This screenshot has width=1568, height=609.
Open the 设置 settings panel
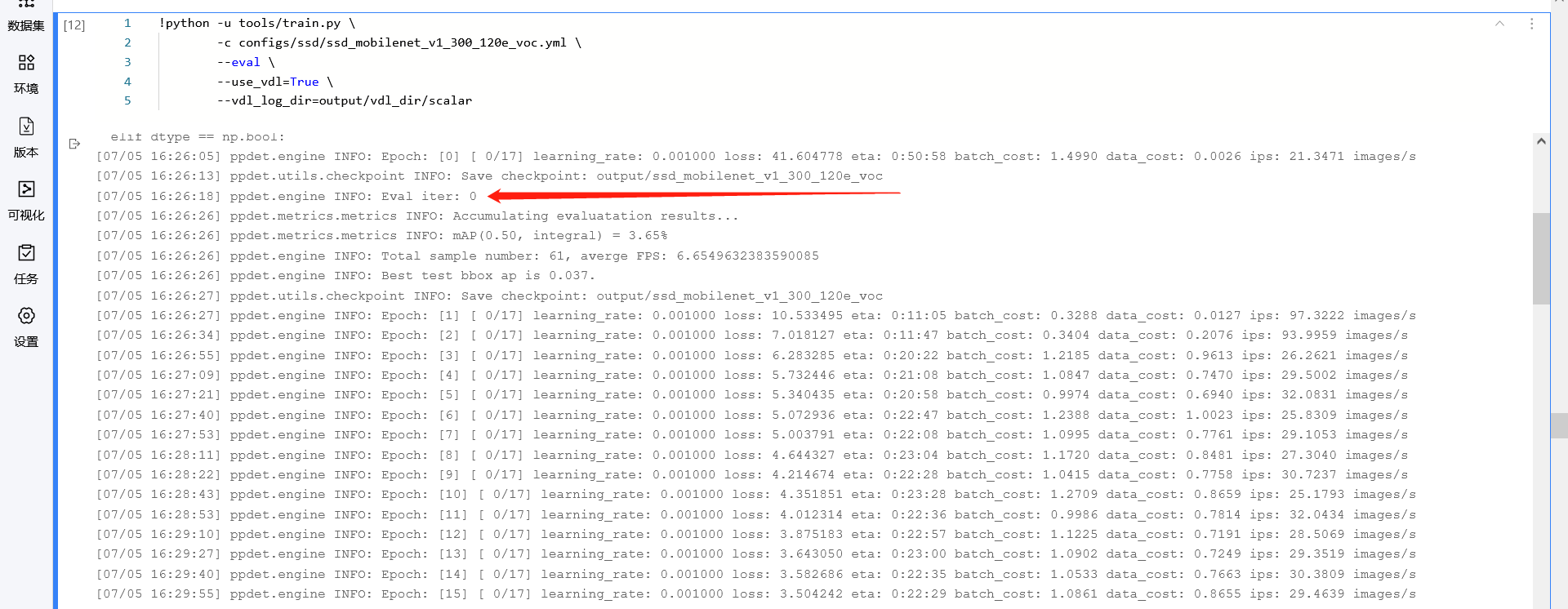(26, 327)
